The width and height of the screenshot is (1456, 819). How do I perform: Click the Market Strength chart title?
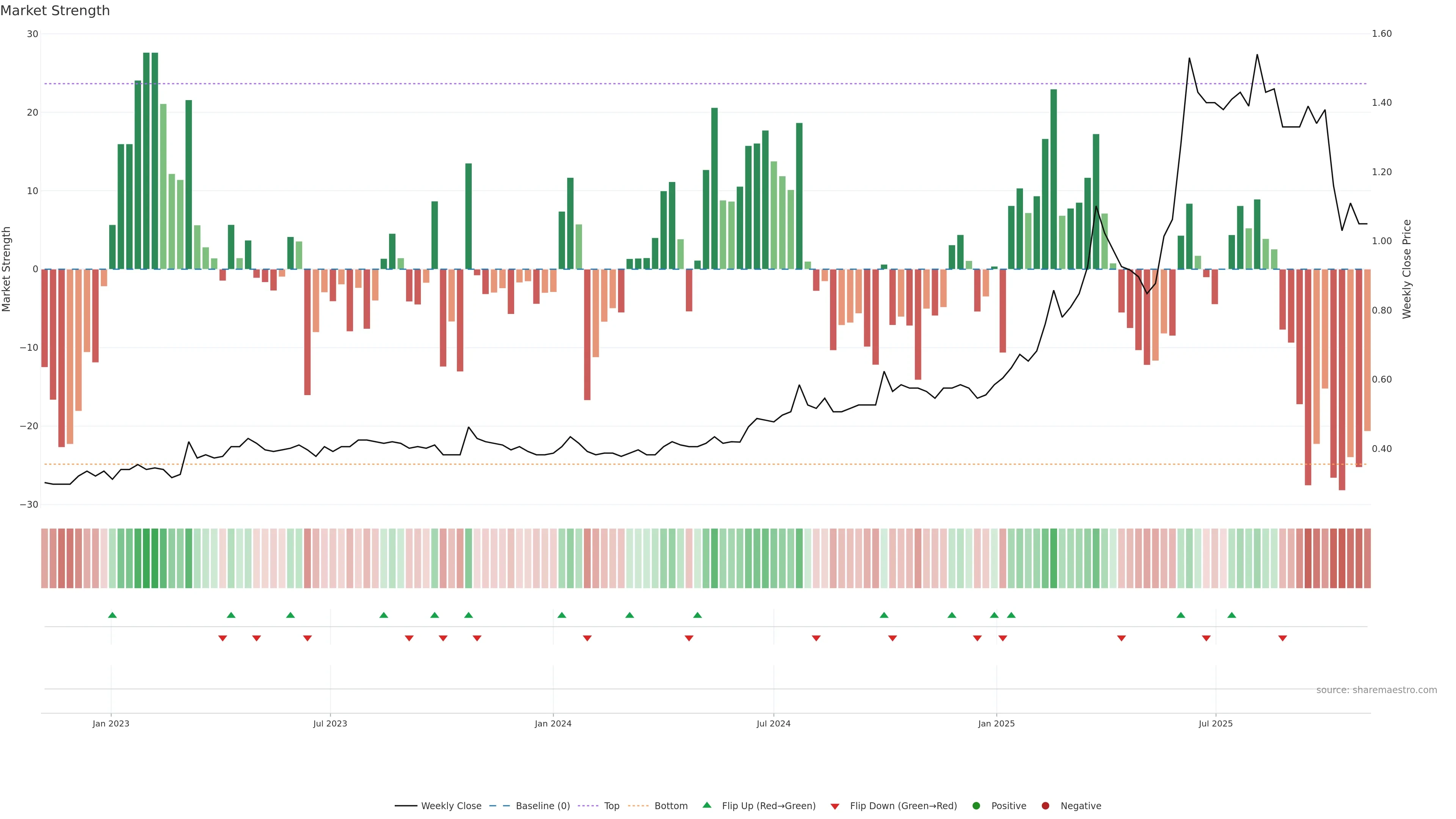point(55,11)
